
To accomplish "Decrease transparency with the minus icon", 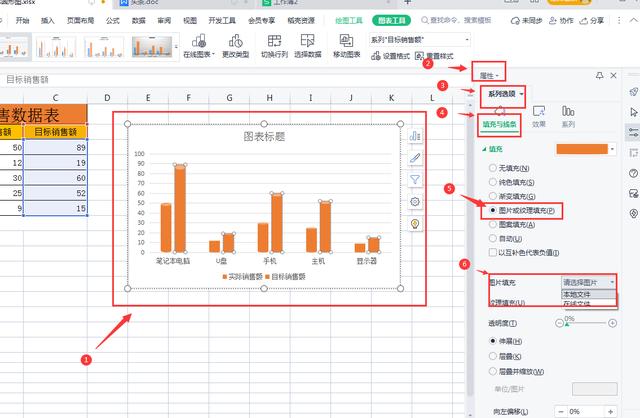I will click(x=559, y=323).
